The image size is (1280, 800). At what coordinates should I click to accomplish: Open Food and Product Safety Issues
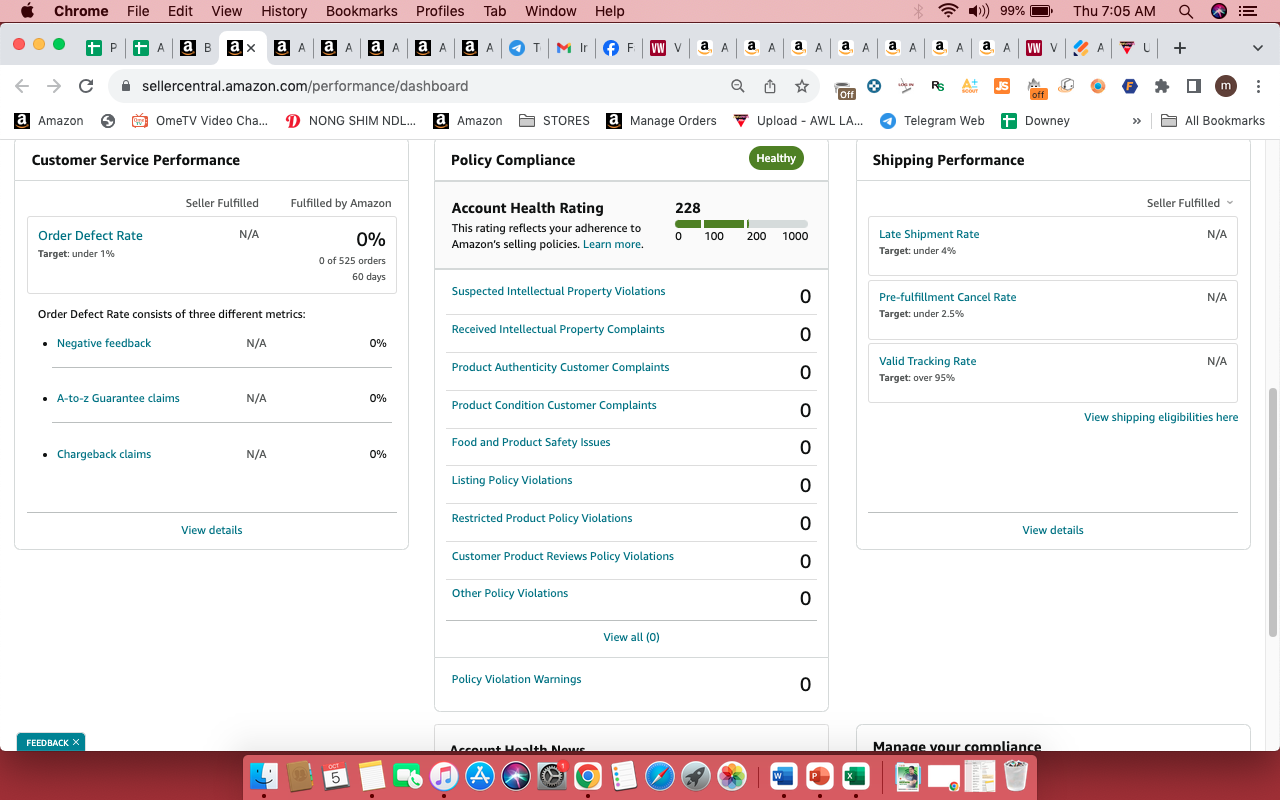pos(531,442)
